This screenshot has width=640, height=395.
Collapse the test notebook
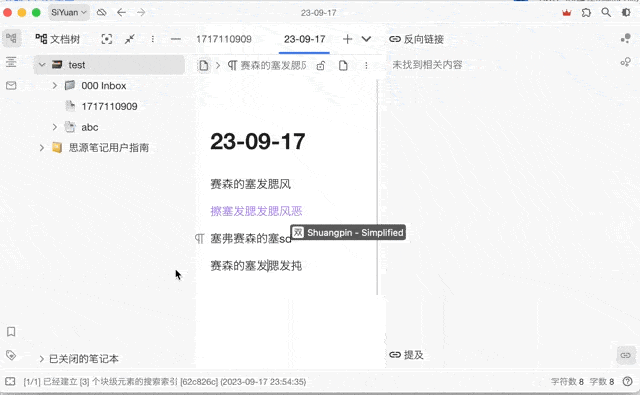click(x=42, y=65)
